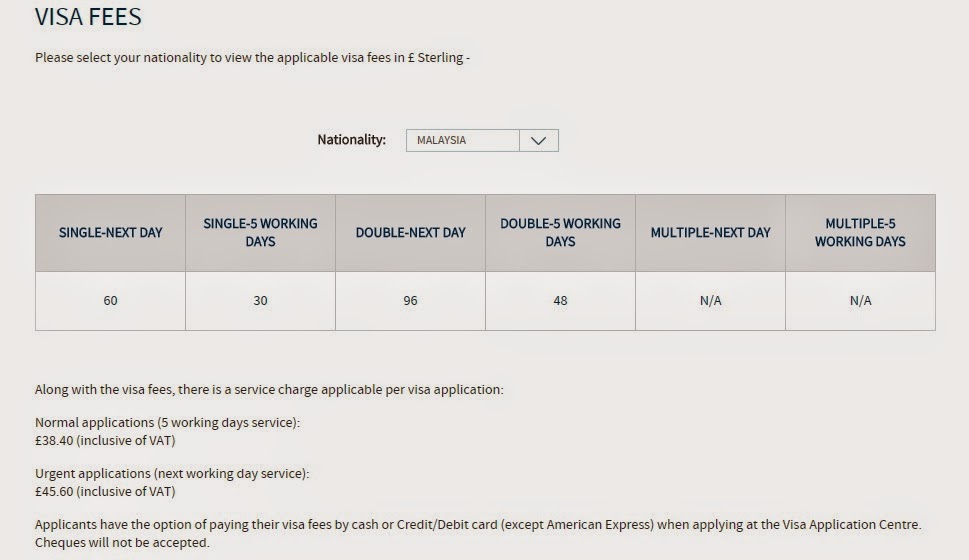The height and width of the screenshot is (560, 969).
Task: Click the DOUBLE-5 WORKING DAYS header
Action: click(561, 233)
